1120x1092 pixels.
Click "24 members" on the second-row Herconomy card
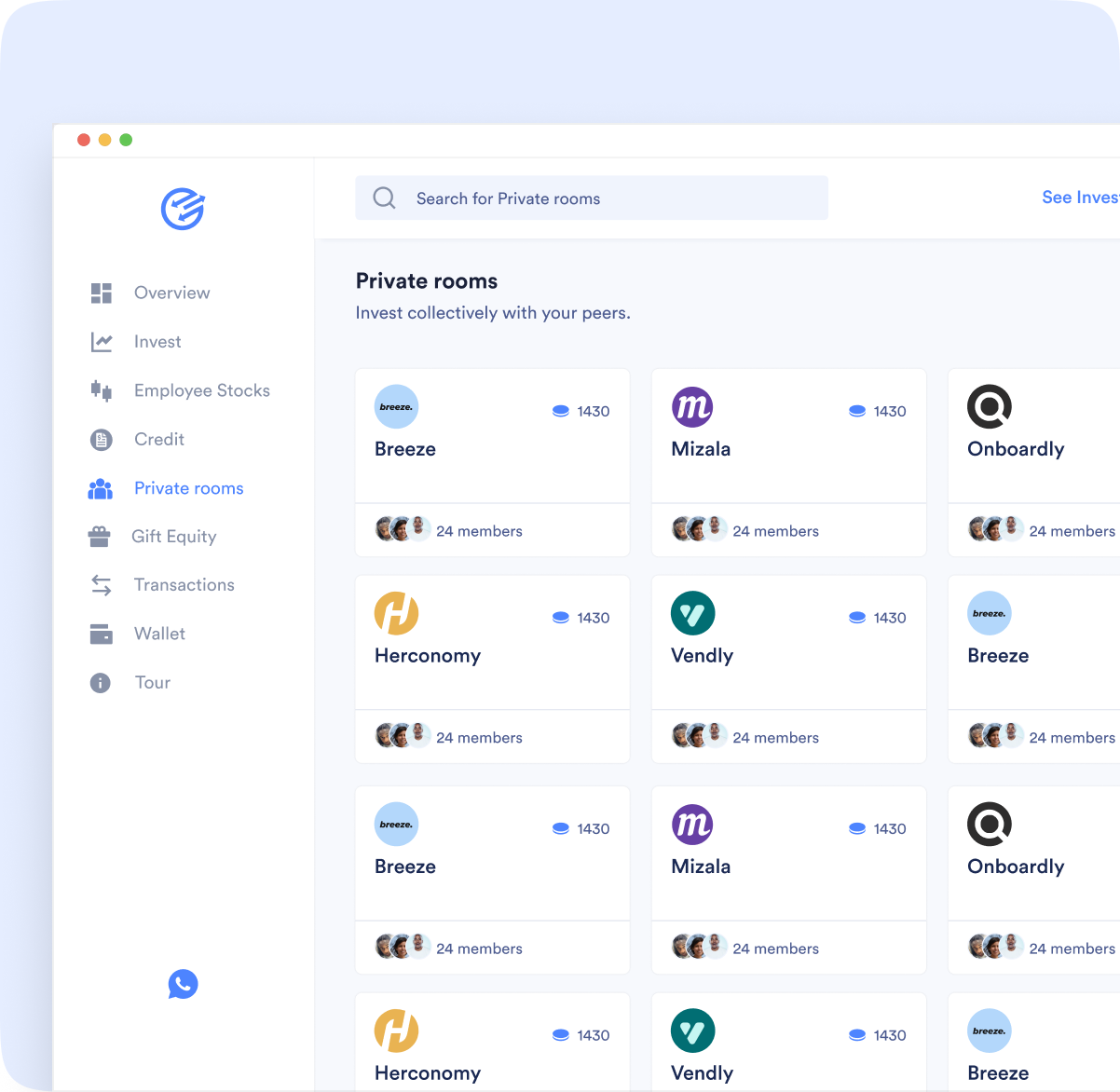pos(479,738)
